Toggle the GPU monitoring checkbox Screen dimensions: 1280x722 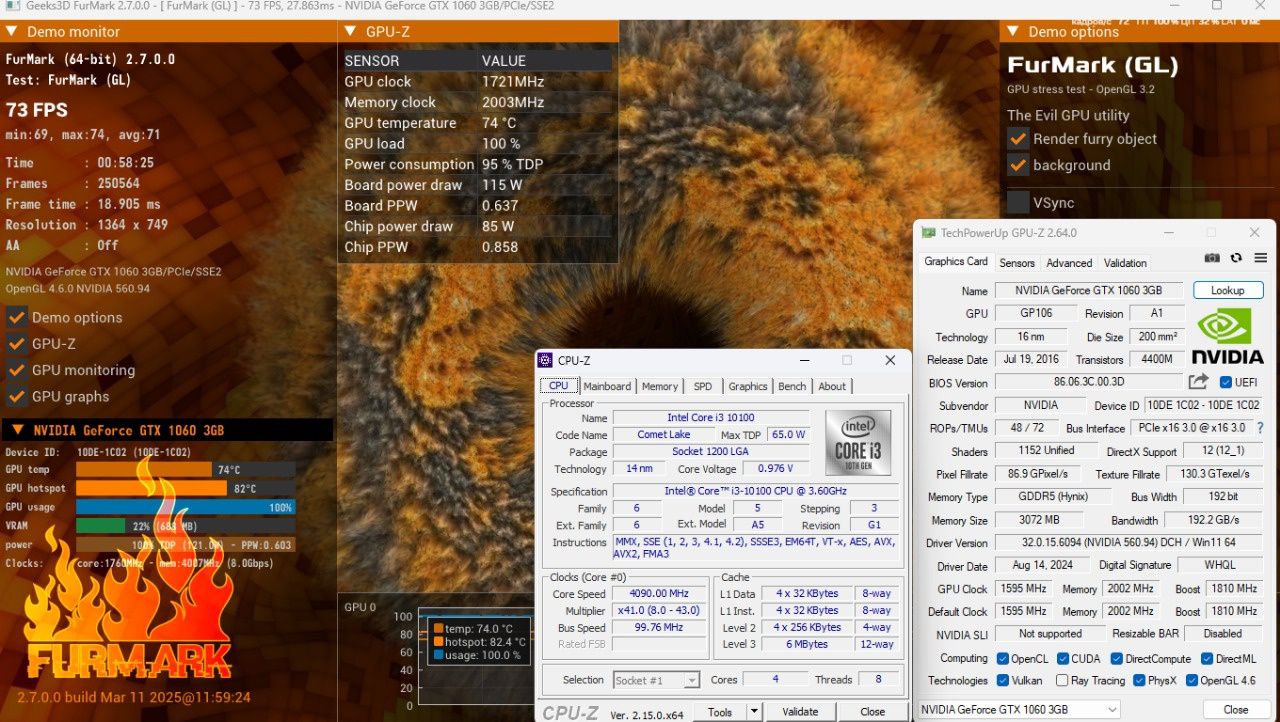pos(17,370)
